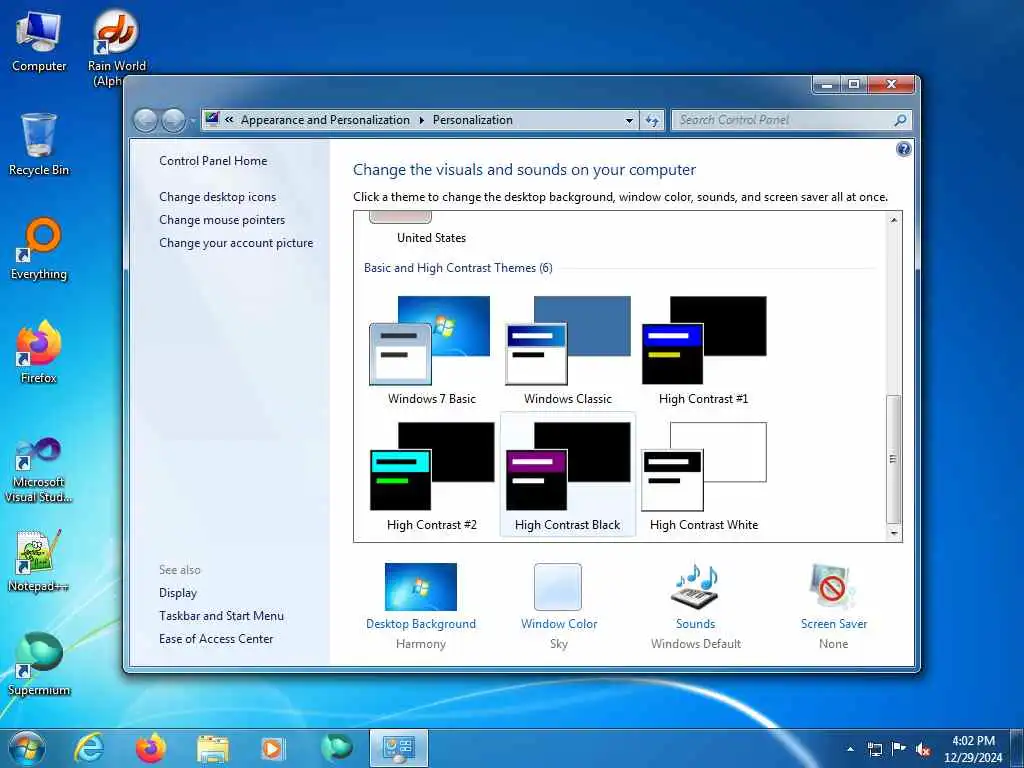This screenshot has width=1024, height=768.
Task: Open Change your account picture link
Action: click(x=236, y=243)
